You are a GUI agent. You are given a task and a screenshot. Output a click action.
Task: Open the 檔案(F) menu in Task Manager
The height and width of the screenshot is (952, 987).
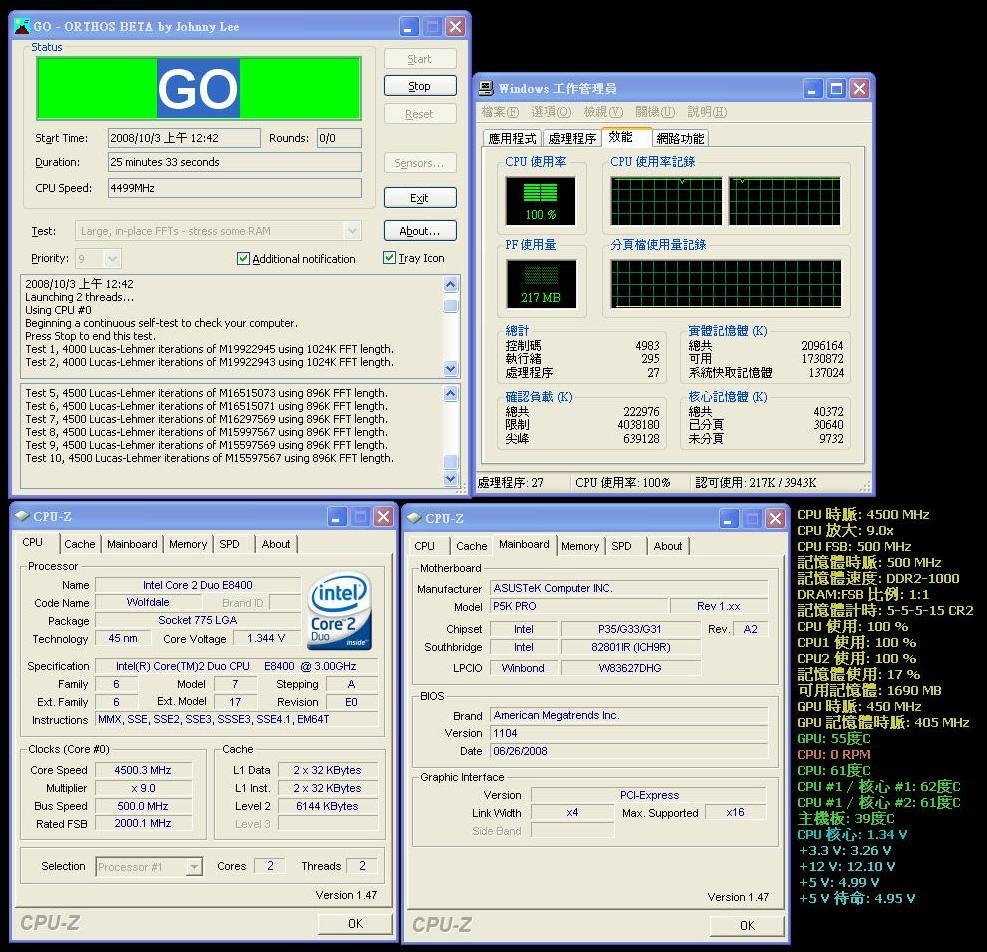tap(500, 112)
